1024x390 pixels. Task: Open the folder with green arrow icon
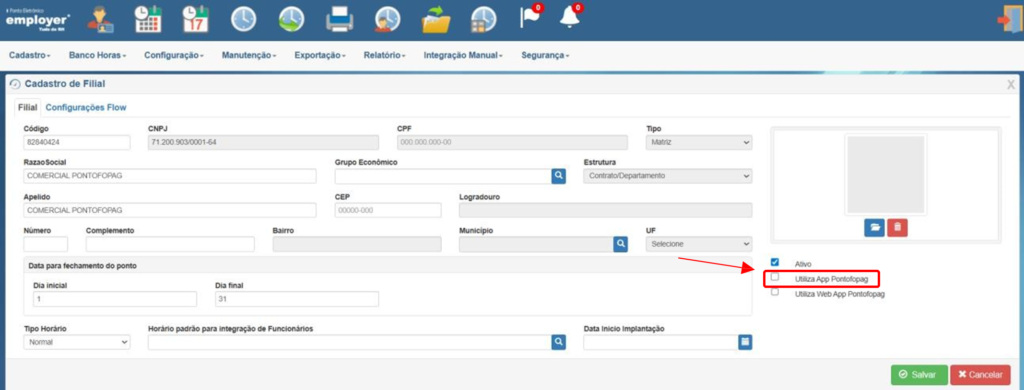[x=436, y=20]
